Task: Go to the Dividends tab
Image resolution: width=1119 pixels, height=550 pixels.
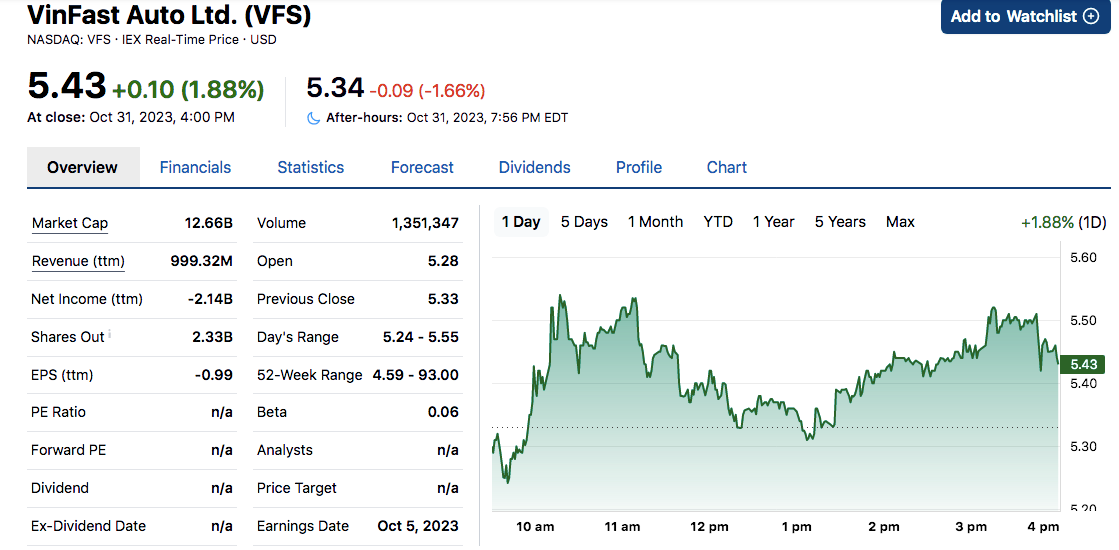Action: 534,168
